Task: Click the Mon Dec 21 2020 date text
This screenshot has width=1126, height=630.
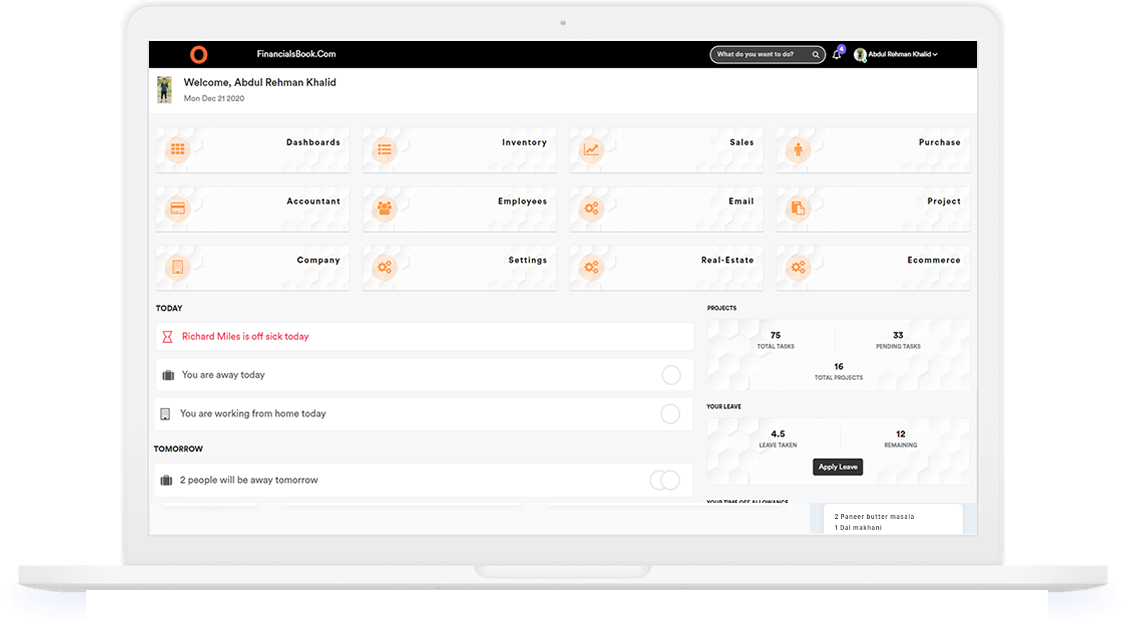Action: point(214,98)
